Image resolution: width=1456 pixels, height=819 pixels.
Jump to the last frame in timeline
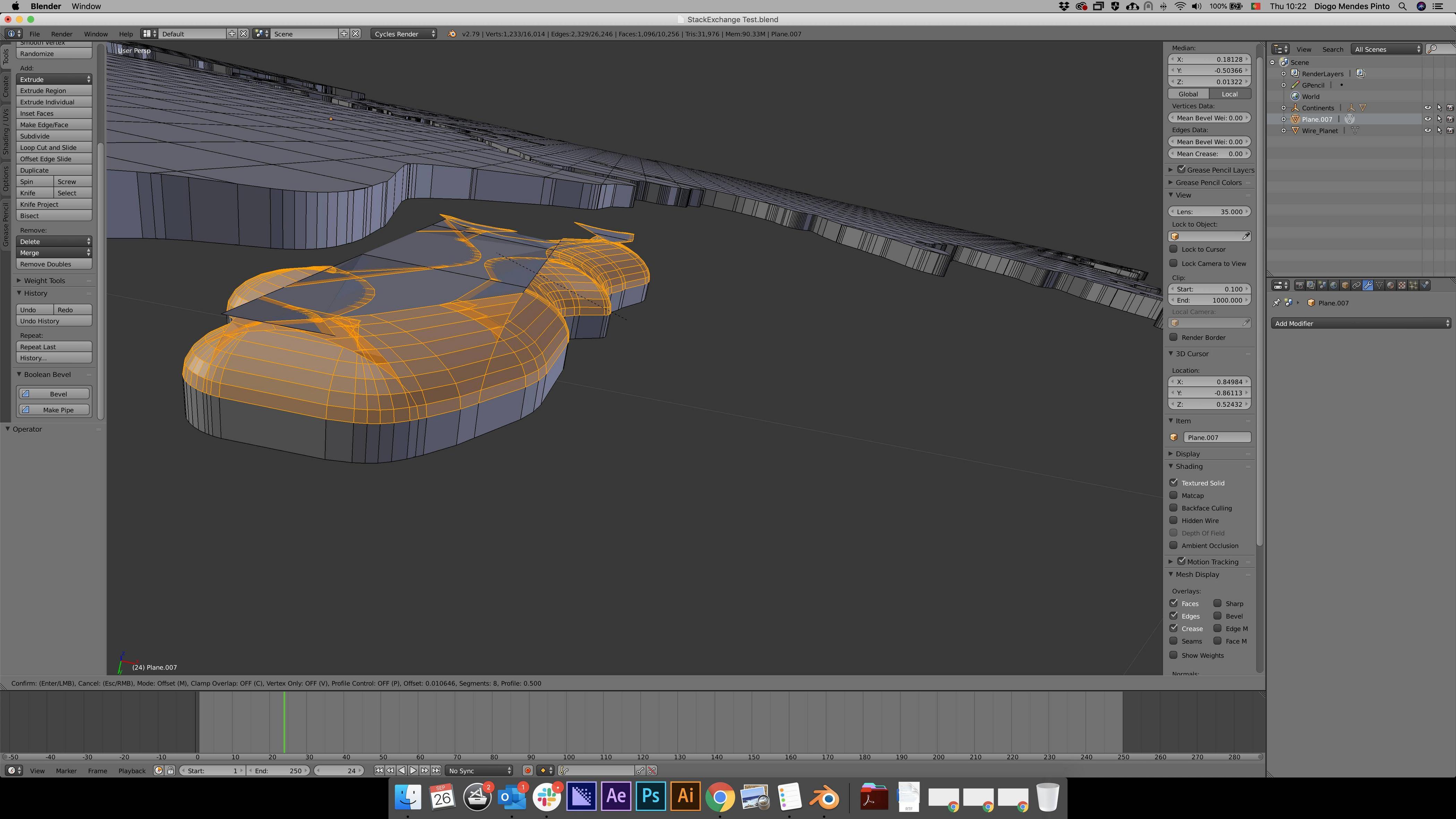point(436,770)
